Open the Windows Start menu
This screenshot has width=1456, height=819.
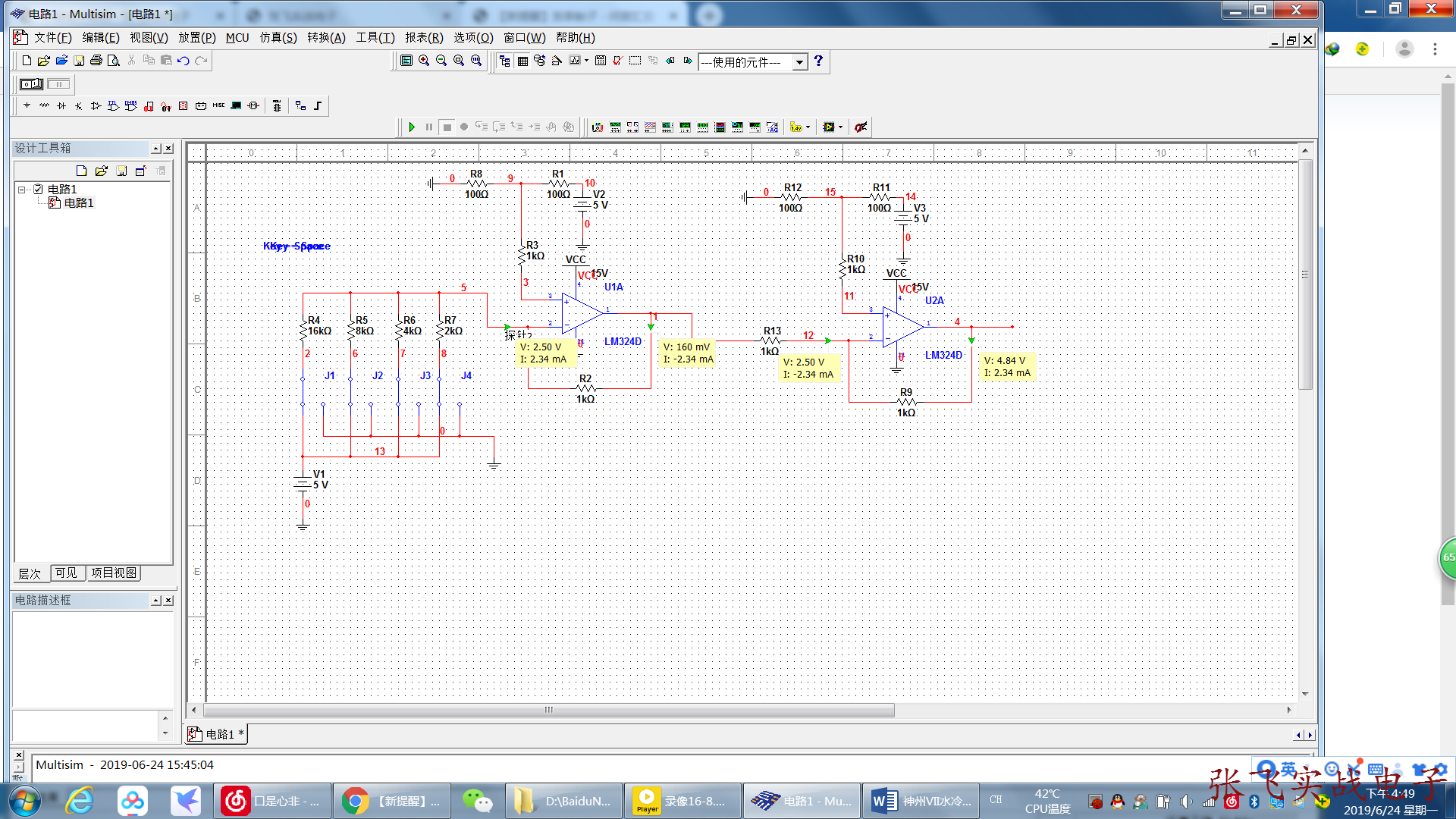25,801
